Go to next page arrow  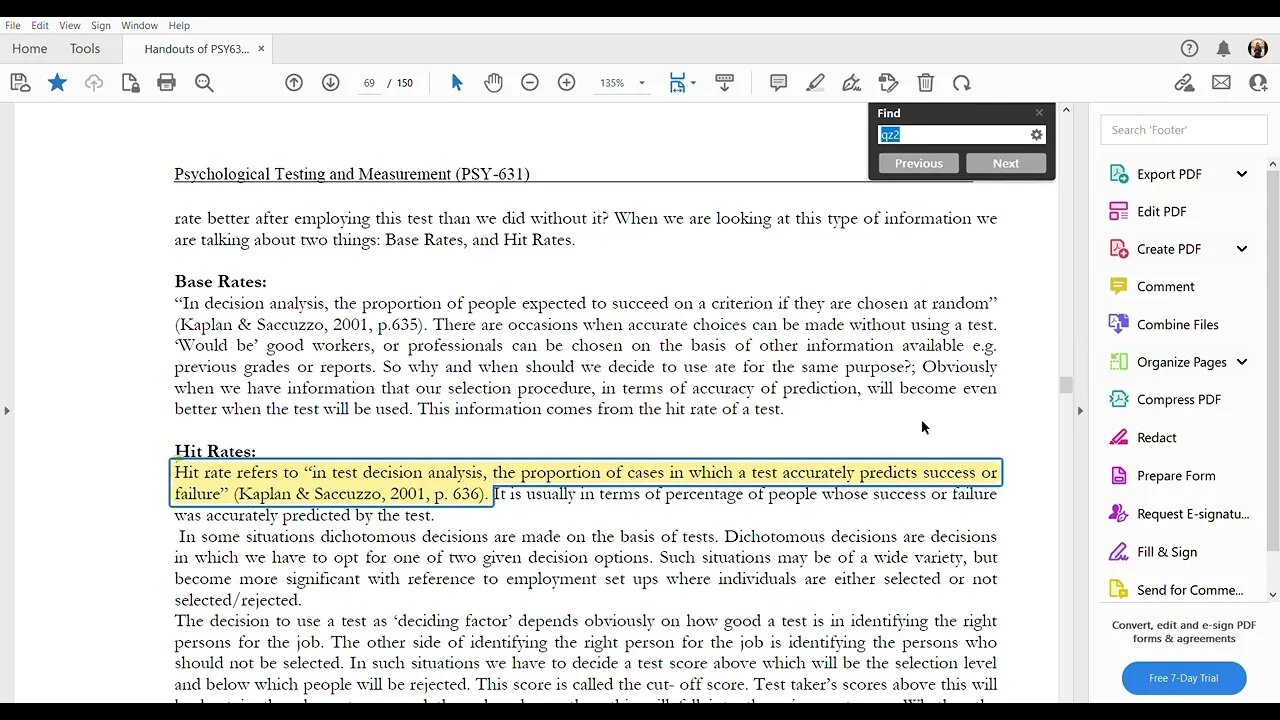coord(331,83)
